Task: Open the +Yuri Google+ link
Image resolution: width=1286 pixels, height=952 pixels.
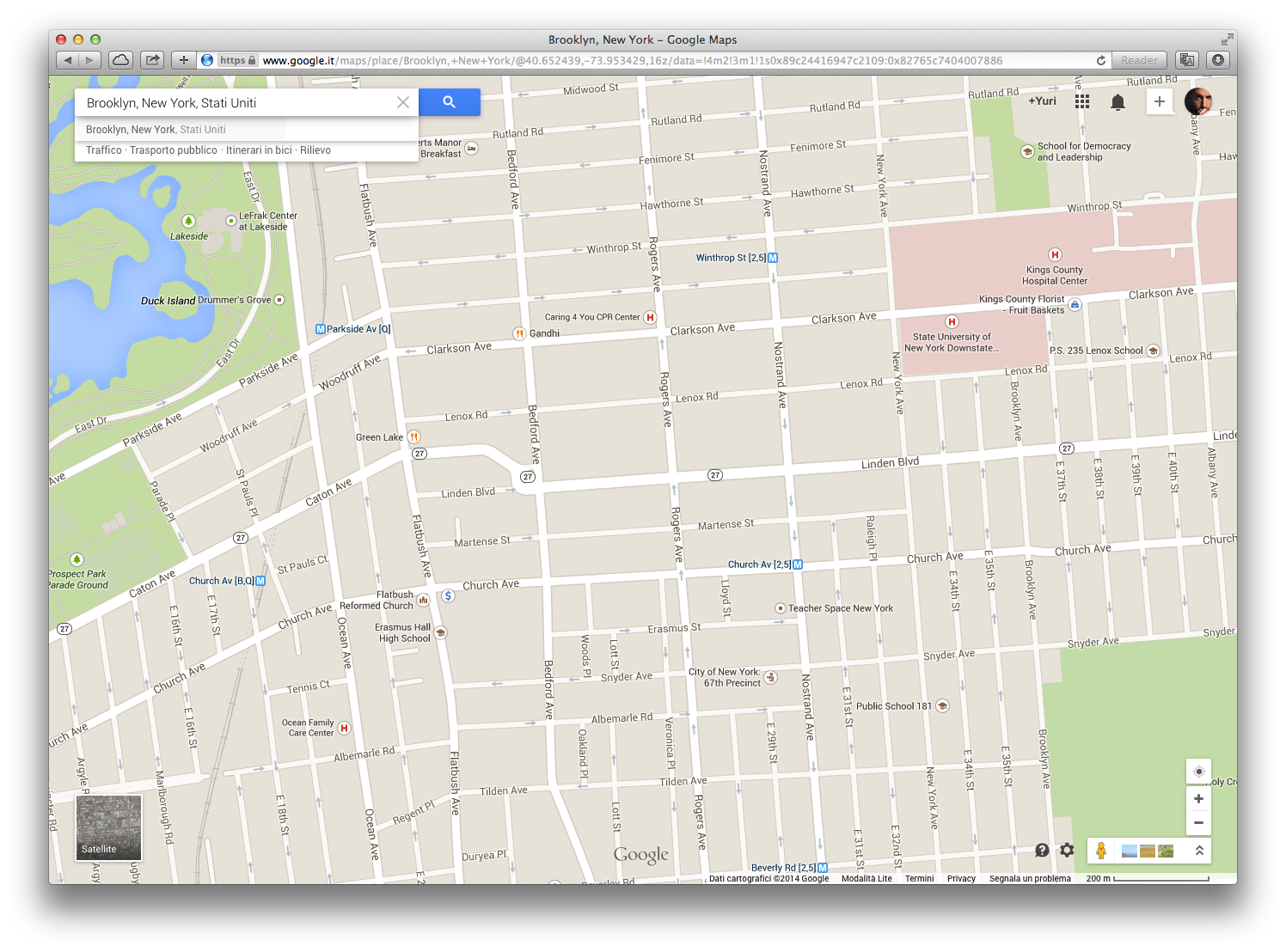Action: tap(1042, 101)
